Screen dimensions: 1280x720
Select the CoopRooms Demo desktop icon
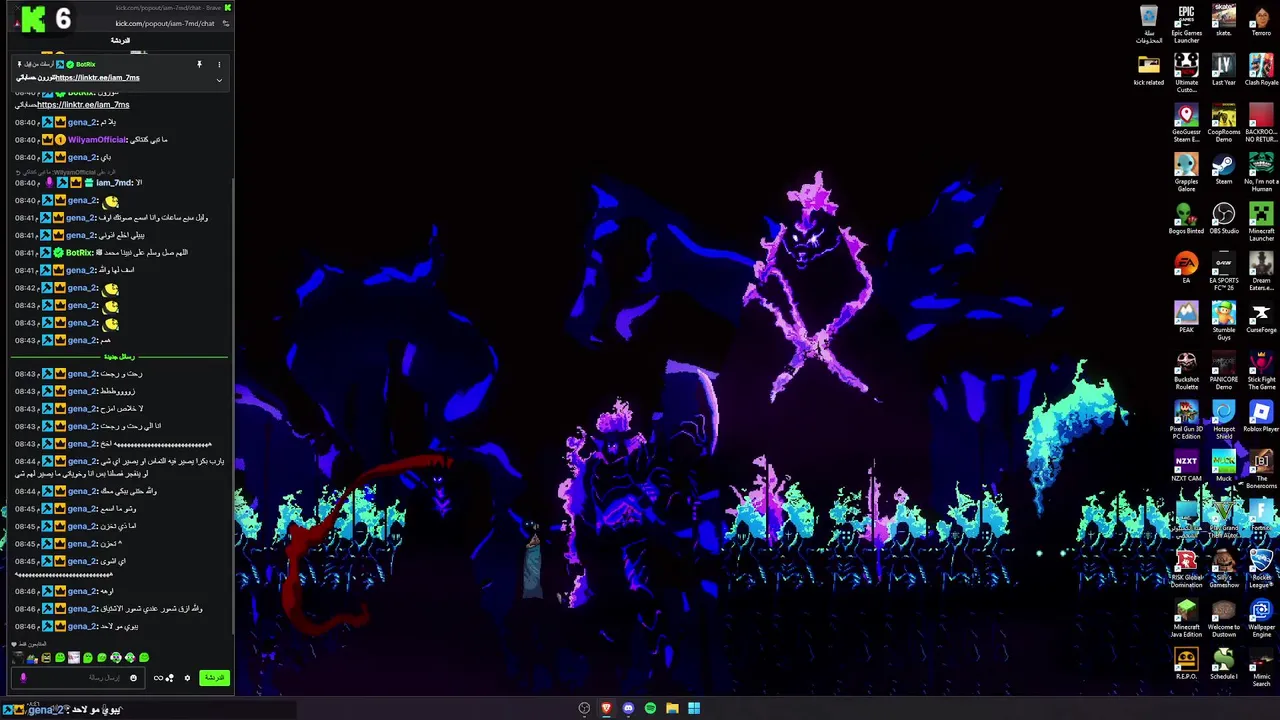coord(1224,124)
